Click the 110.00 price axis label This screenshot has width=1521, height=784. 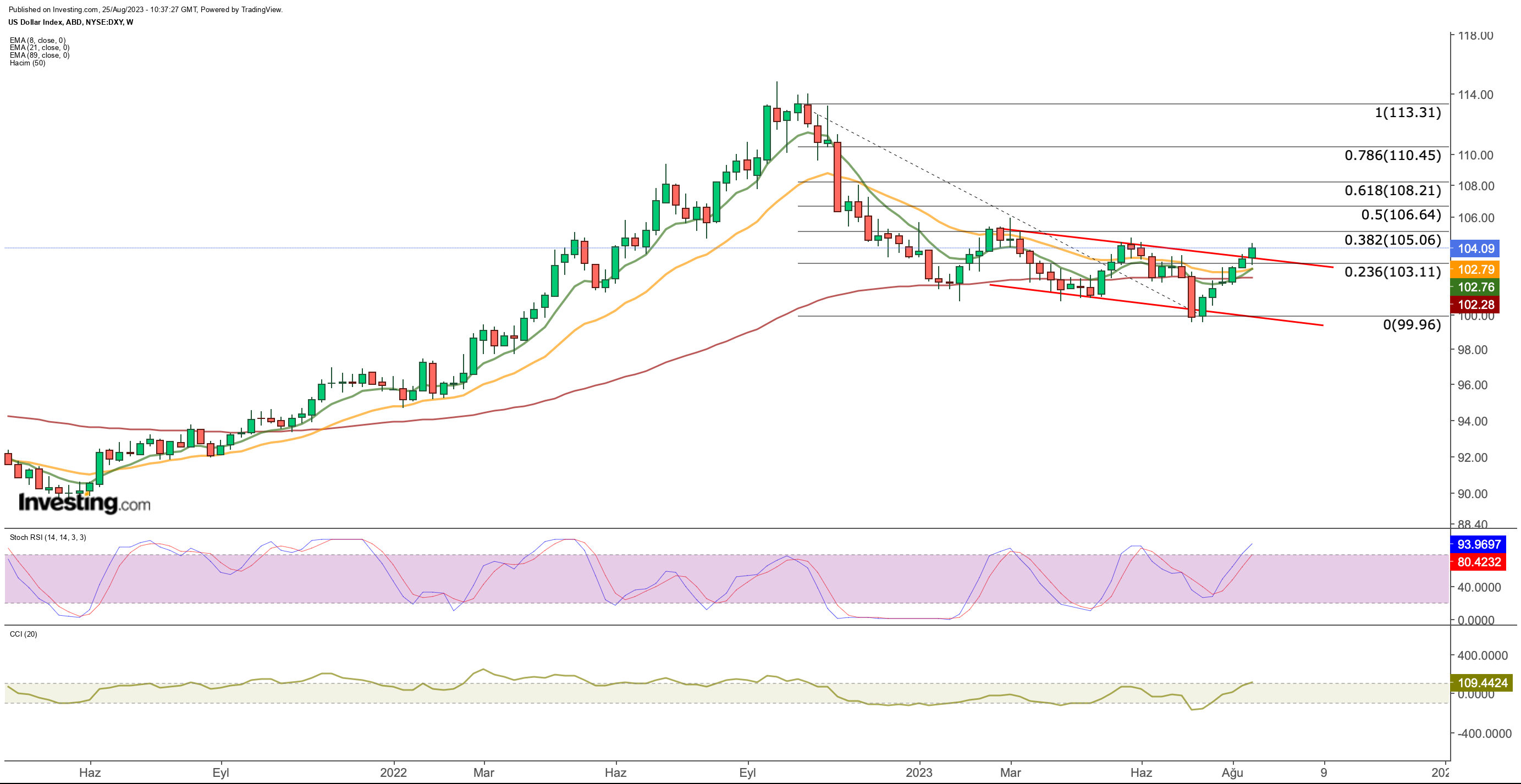pyautogui.click(x=1475, y=155)
